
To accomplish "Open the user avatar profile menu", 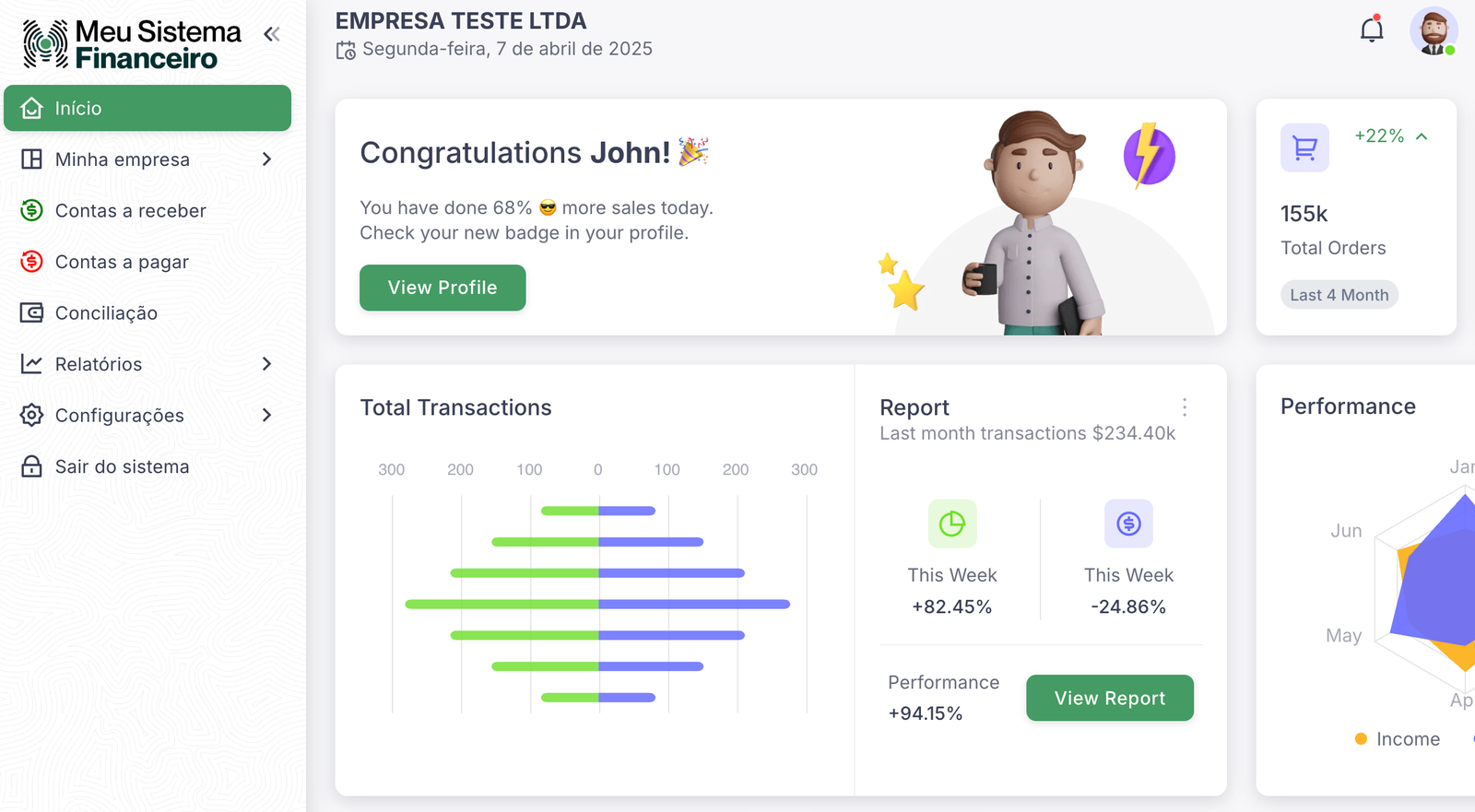I will [1433, 31].
